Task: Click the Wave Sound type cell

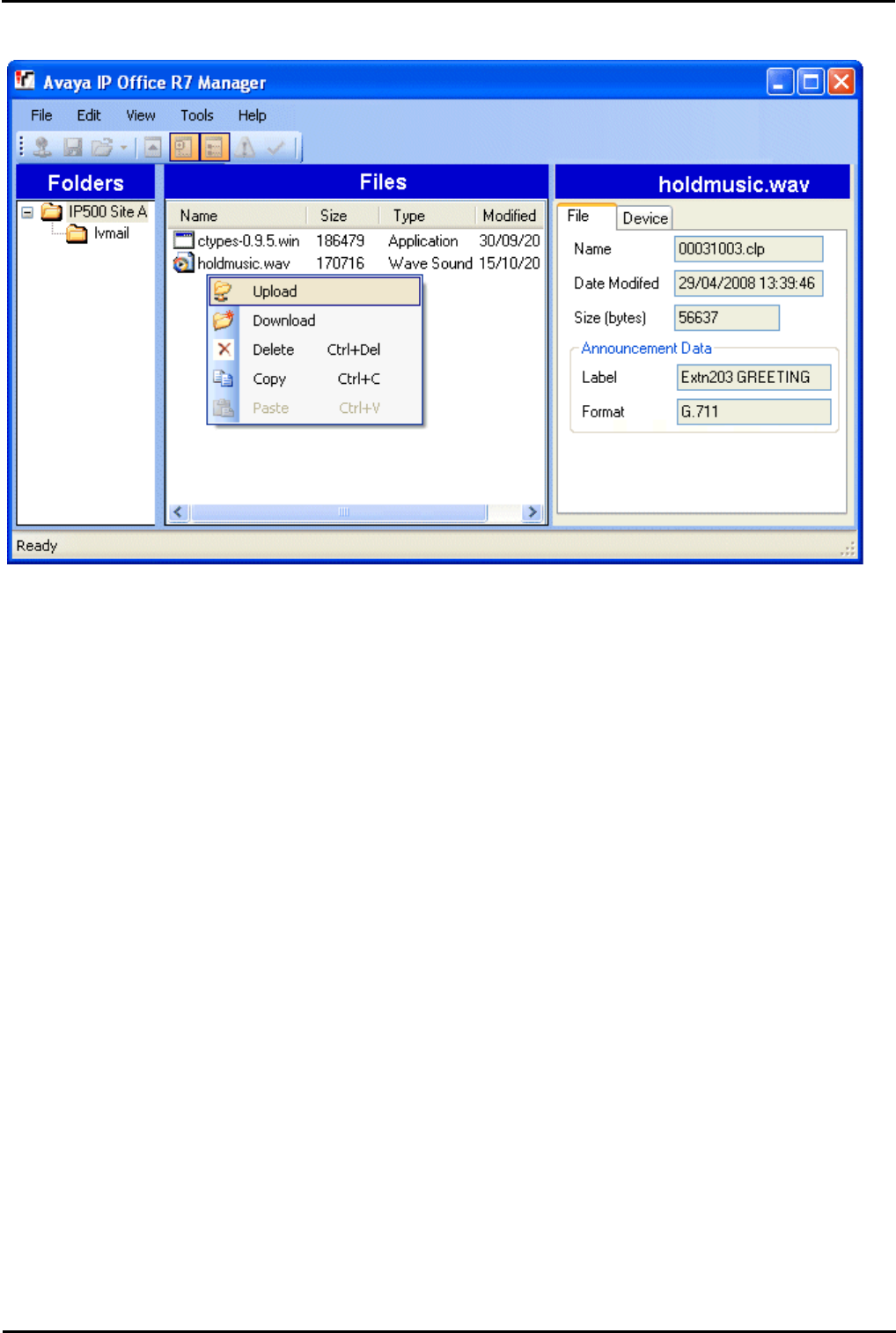Action: (430, 263)
